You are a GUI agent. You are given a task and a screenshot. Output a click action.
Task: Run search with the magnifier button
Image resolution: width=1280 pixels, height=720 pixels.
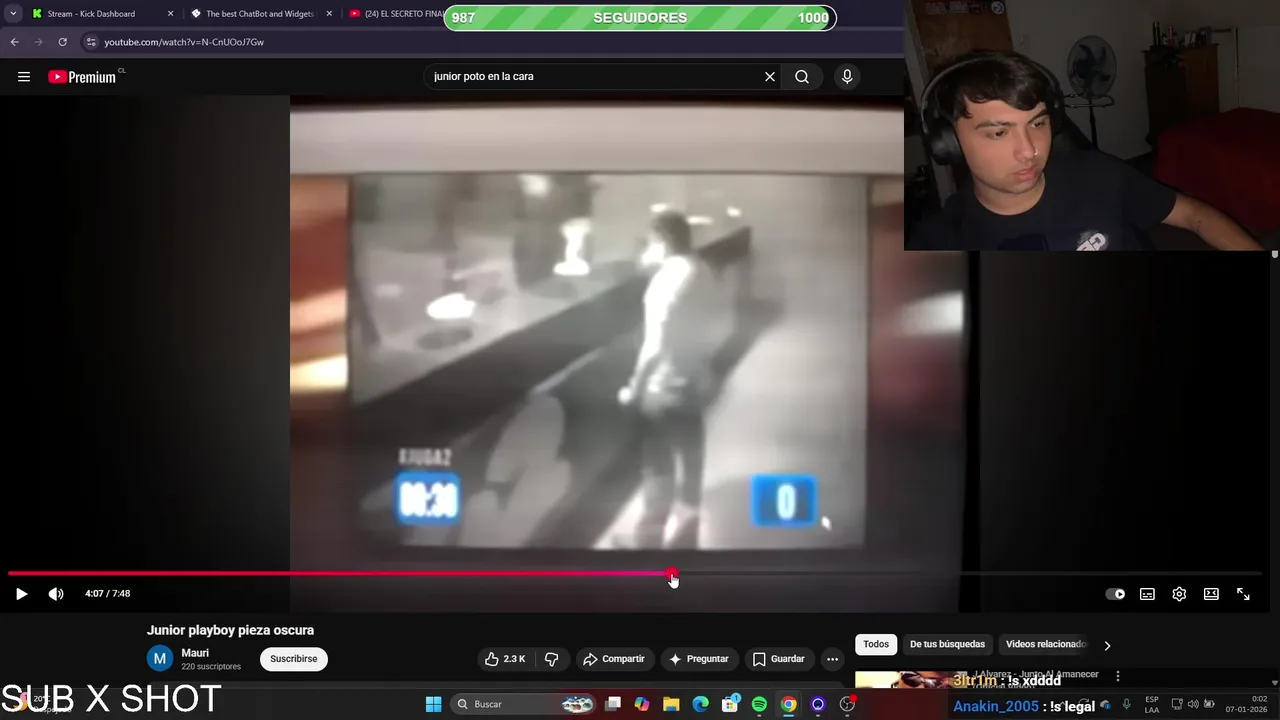(x=802, y=77)
